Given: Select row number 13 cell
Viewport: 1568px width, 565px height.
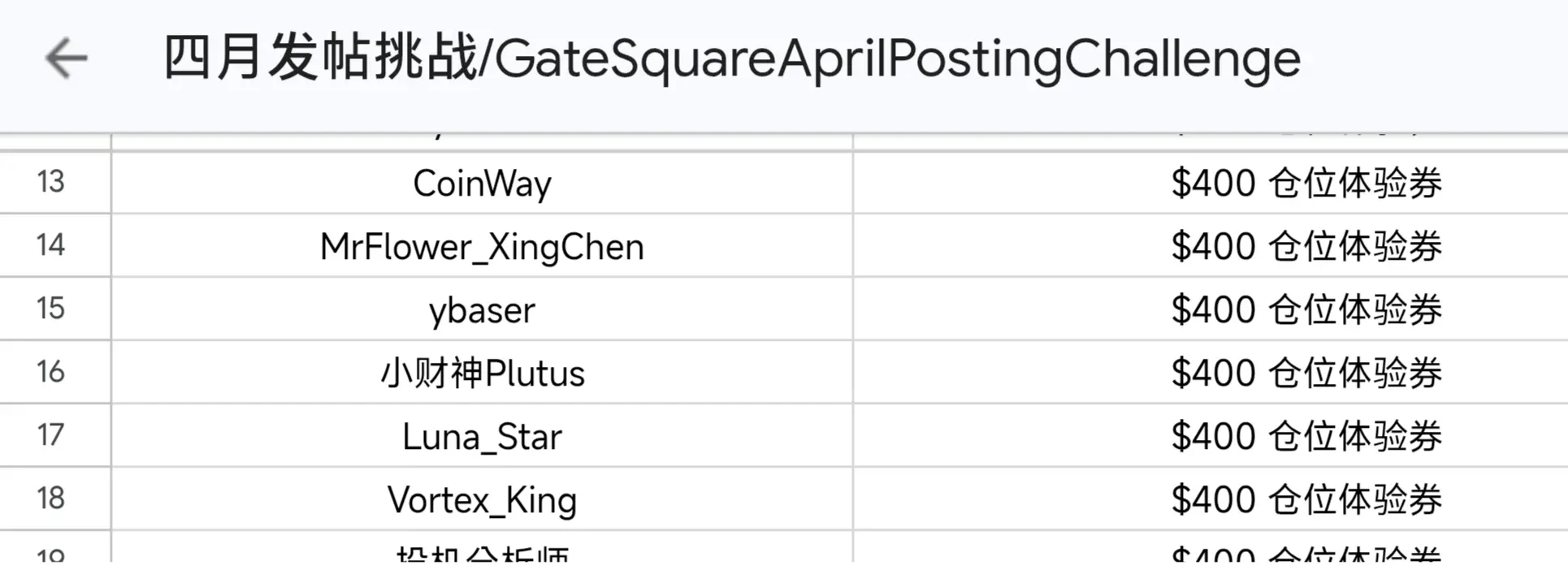Looking at the screenshot, I should pos(54,183).
